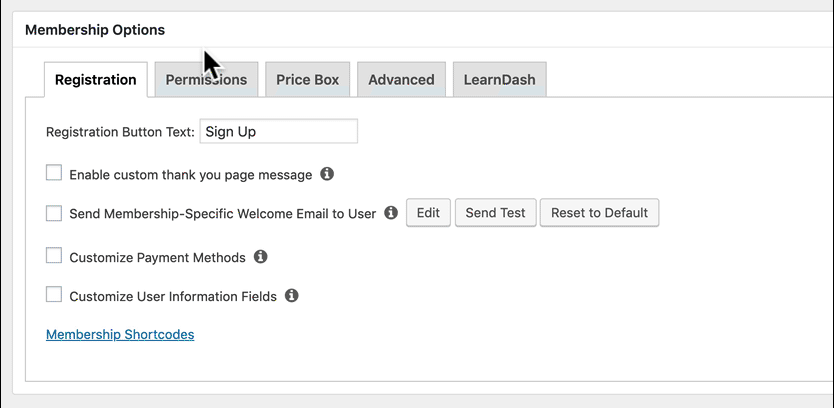
Task: Open the Price Box tab
Action: tap(307, 80)
